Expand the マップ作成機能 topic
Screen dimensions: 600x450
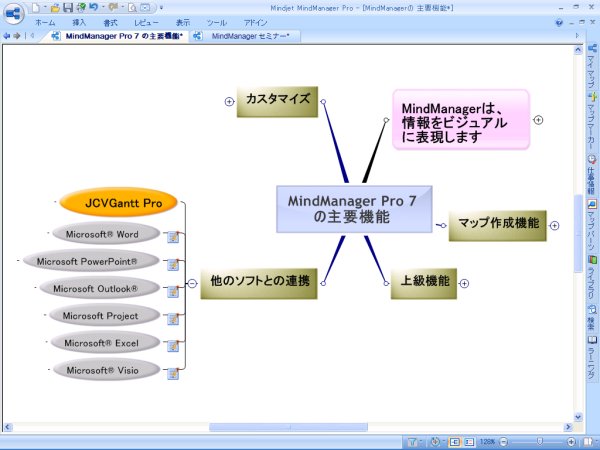tap(554, 225)
